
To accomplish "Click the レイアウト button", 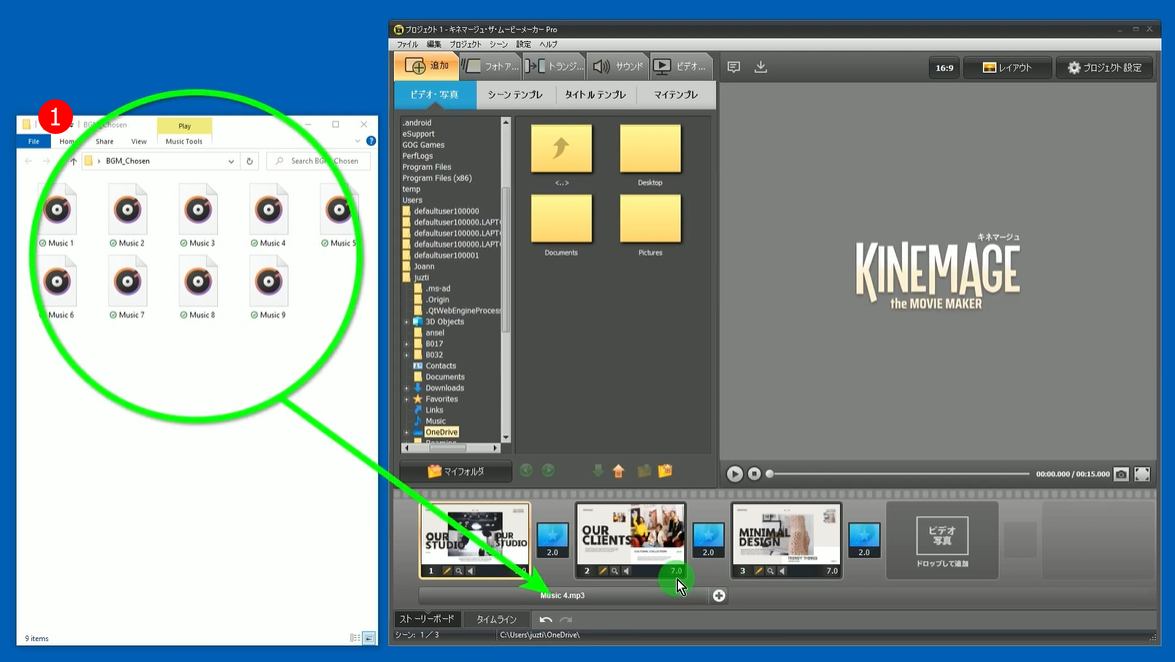I will [x=1007, y=68].
